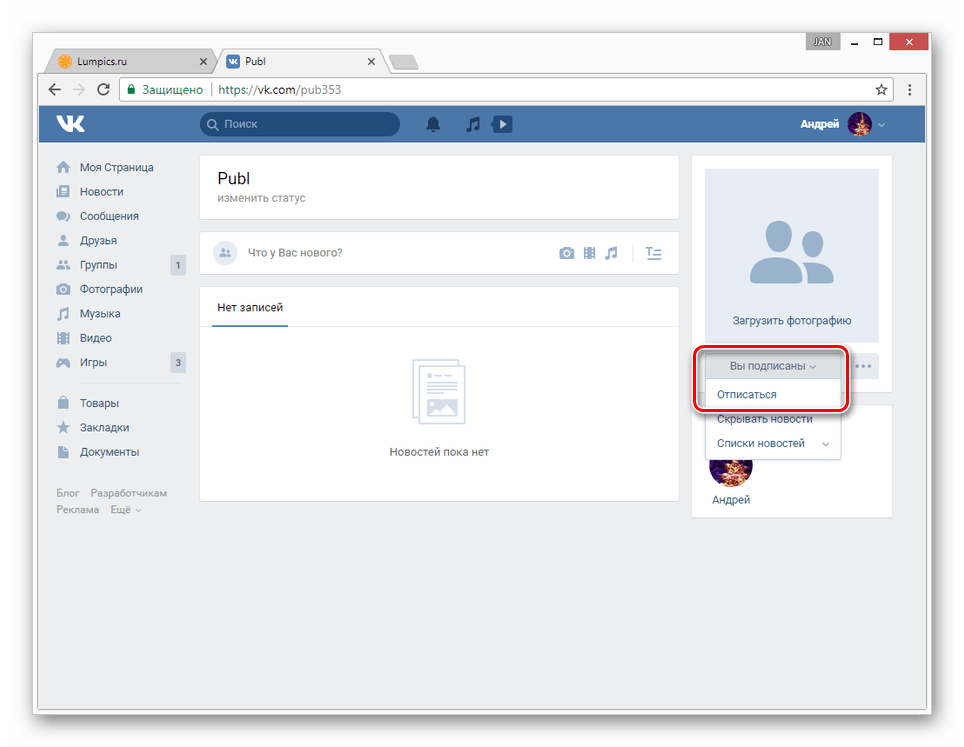Click the Блог footer link
Screen dimensions: 964x747
coord(68,493)
